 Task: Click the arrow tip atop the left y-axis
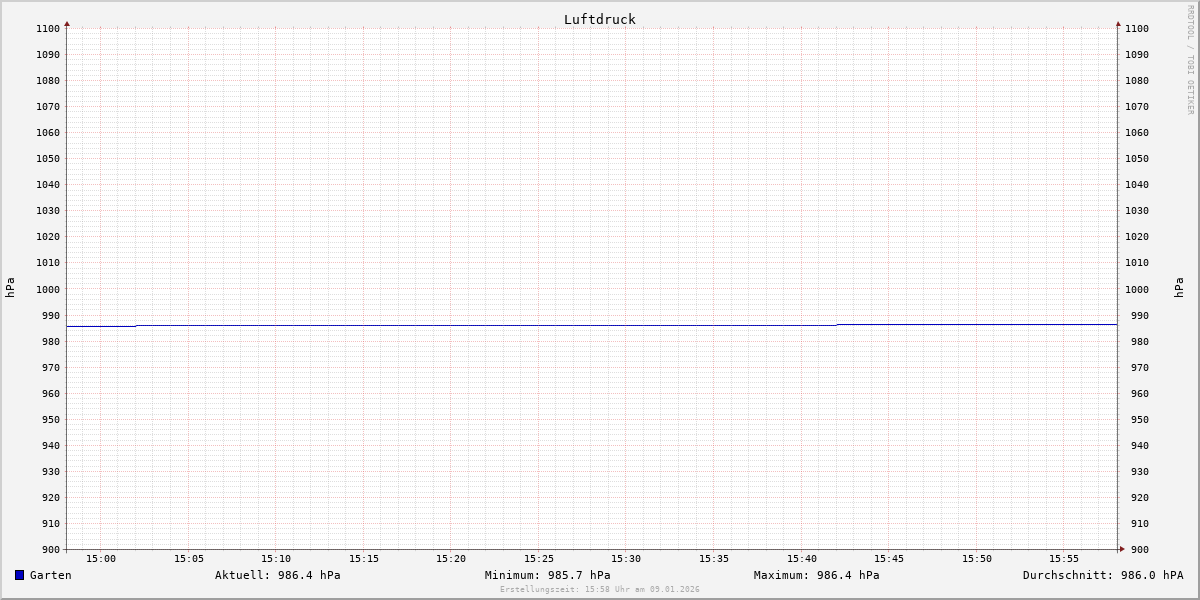pyautogui.click(x=67, y=23)
